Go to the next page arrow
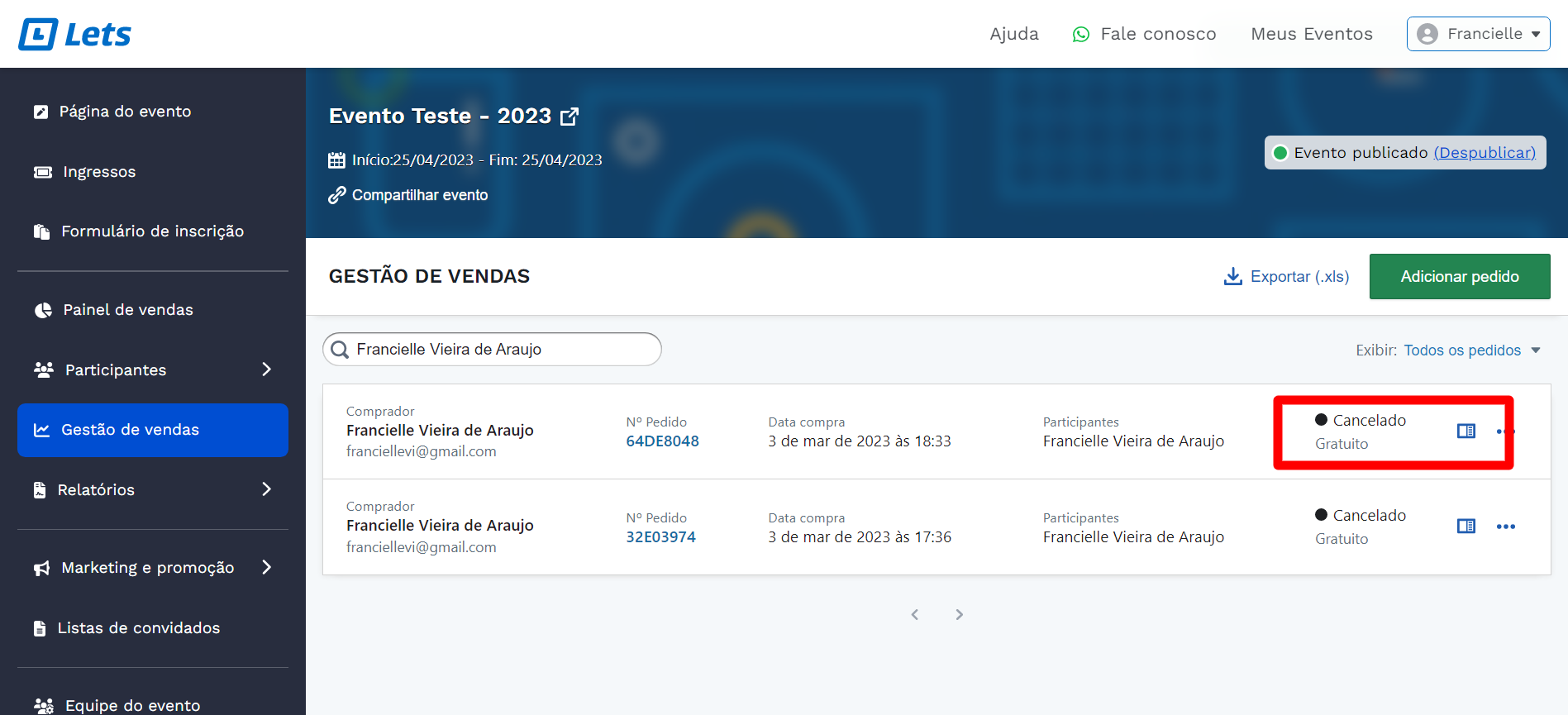The image size is (1568, 715). [959, 614]
